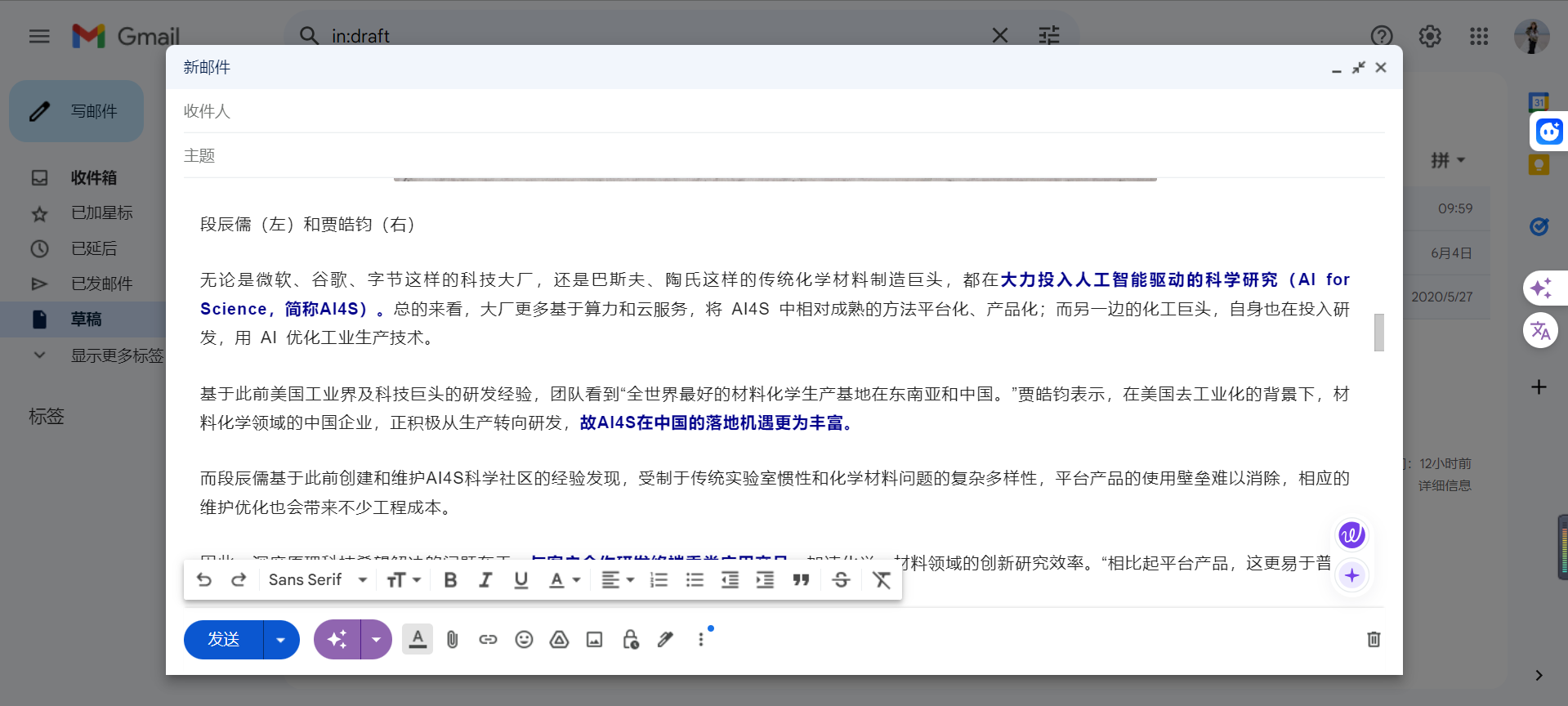The height and width of the screenshot is (706, 1568).
Task: Click the blue 发送 send button
Action: point(224,639)
